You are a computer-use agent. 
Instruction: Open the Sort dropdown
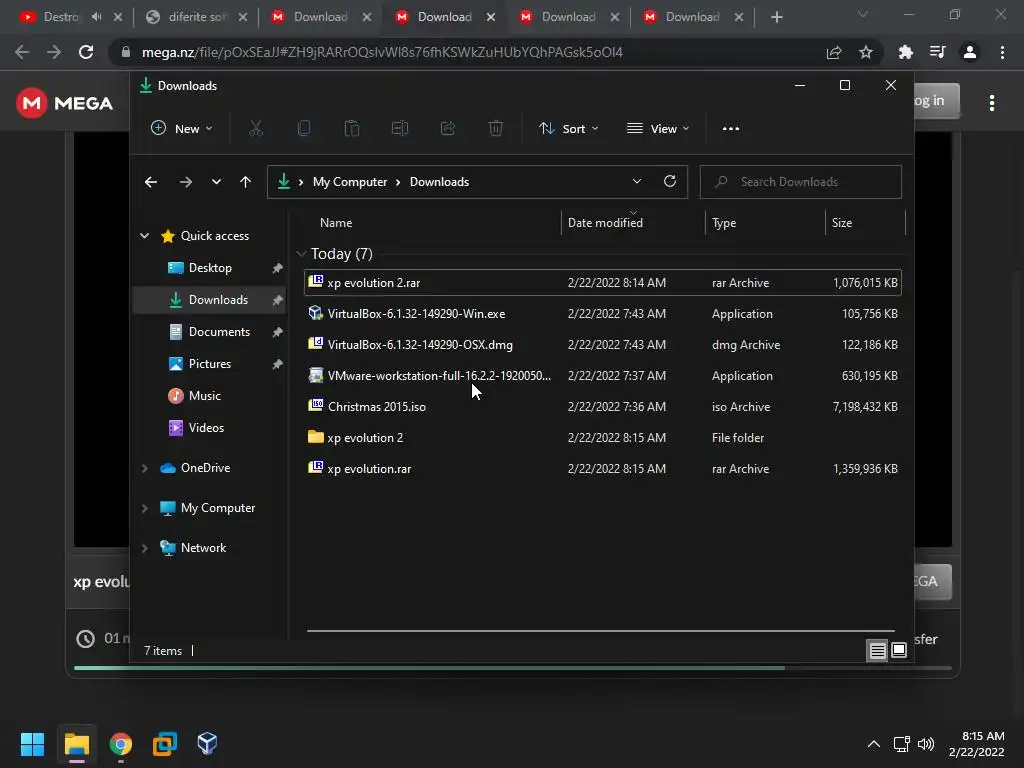coord(568,129)
